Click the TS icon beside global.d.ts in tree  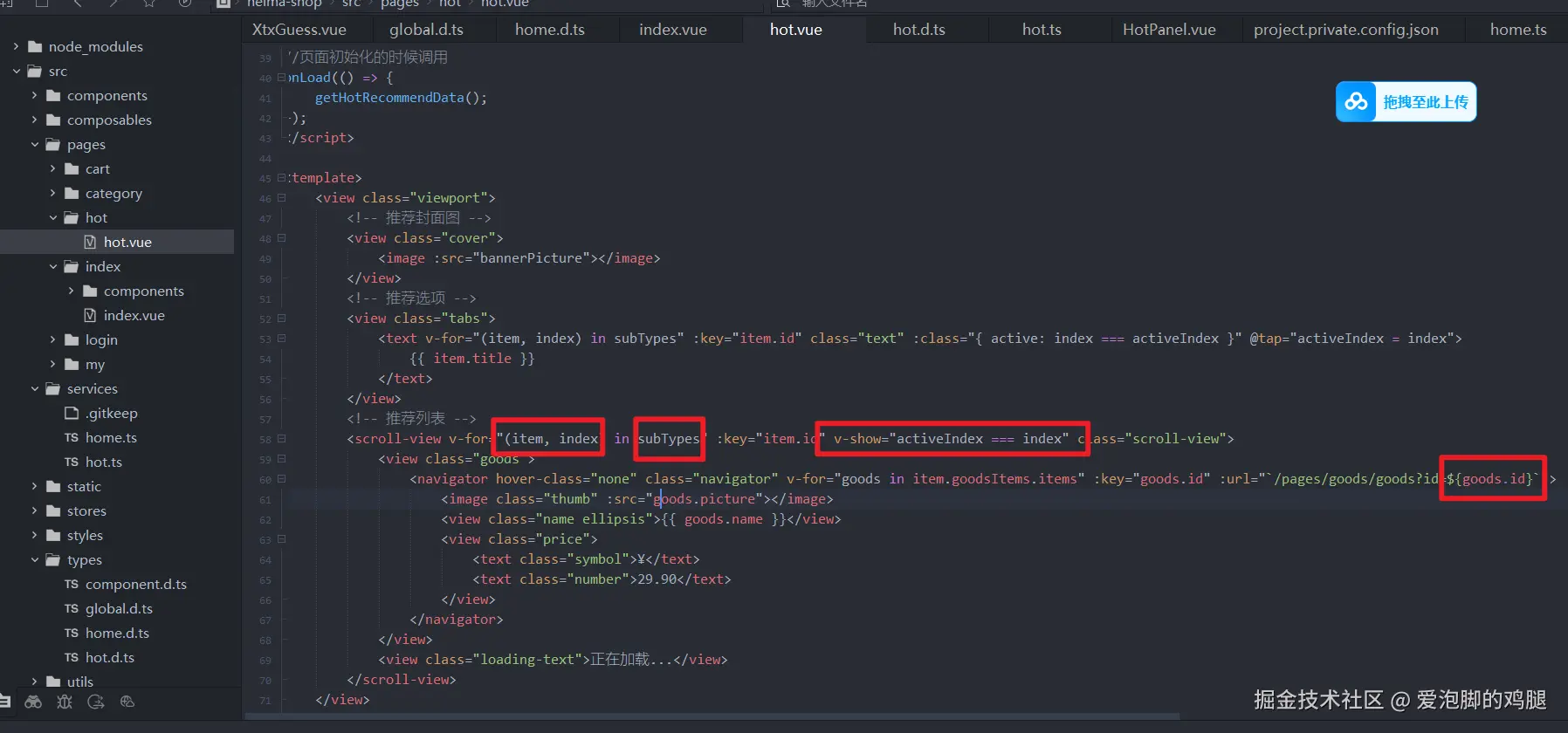[72, 608]
